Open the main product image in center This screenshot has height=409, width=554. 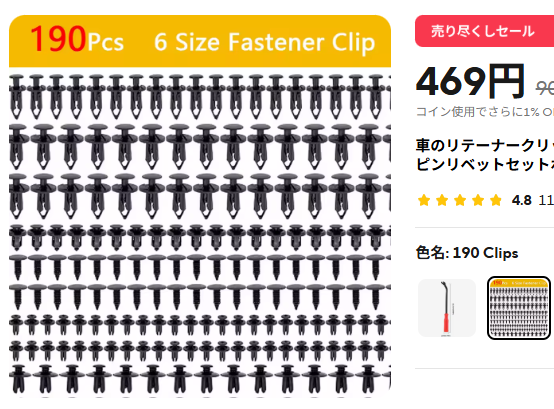tap(200, 206)
